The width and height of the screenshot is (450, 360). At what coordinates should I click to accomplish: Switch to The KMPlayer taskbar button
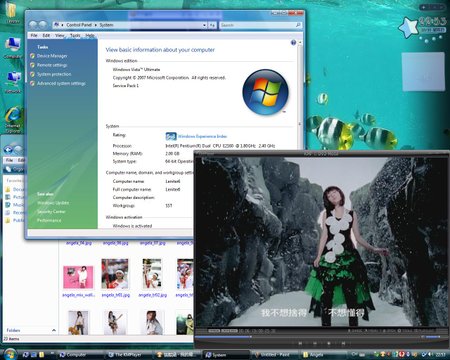129,355
